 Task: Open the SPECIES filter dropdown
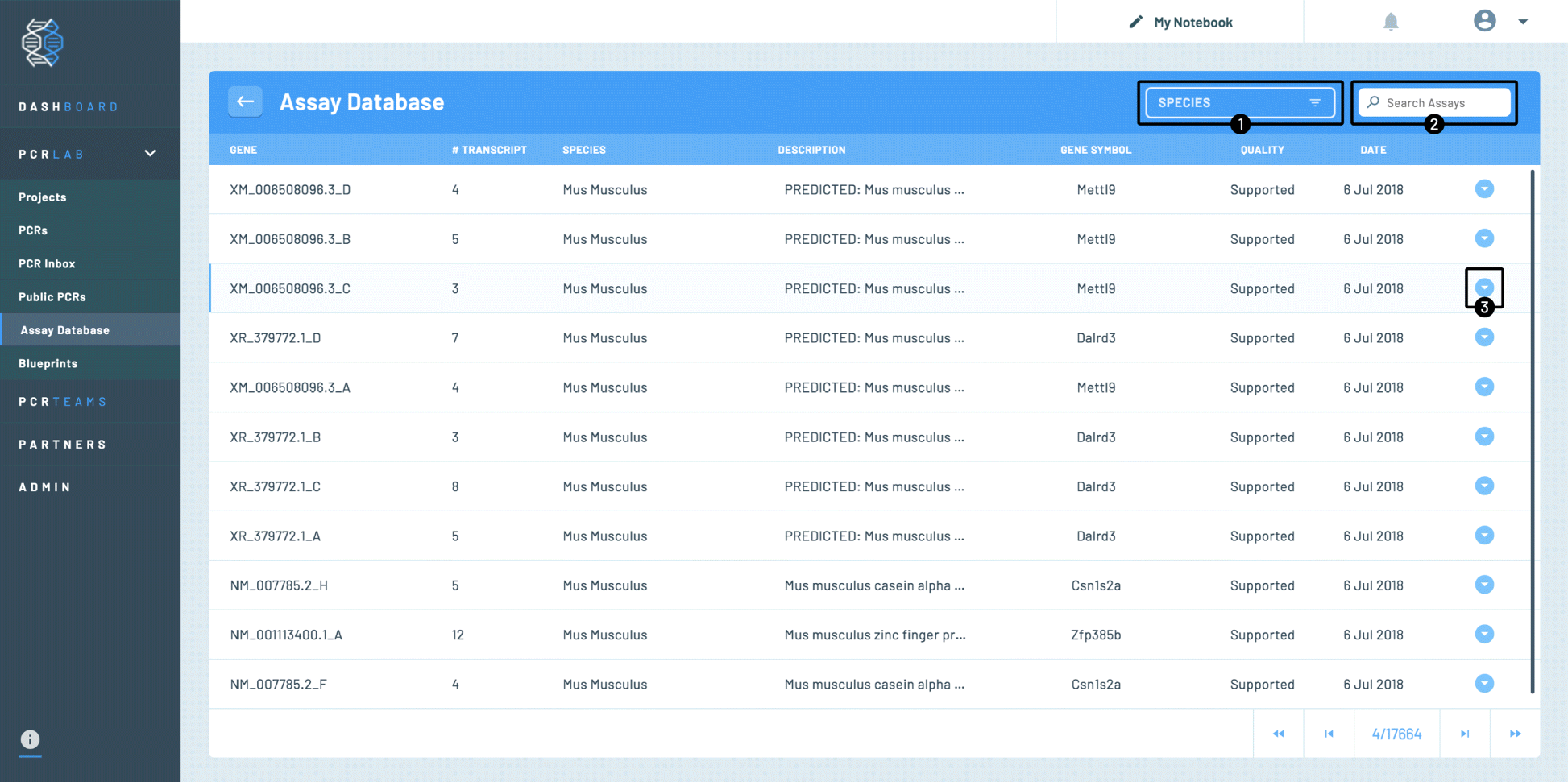[1239, 102]
